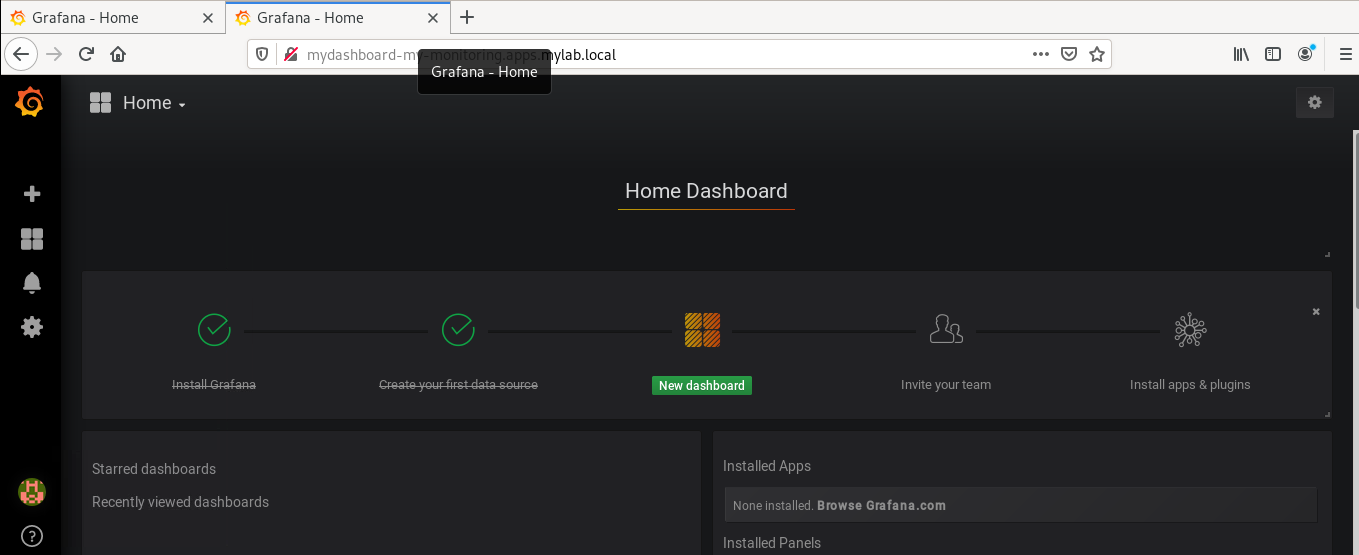The width and height of the screenshot is (1359, 555).
Task: Open the Dashboards icon in sidebar
Action: pos(32,239)
